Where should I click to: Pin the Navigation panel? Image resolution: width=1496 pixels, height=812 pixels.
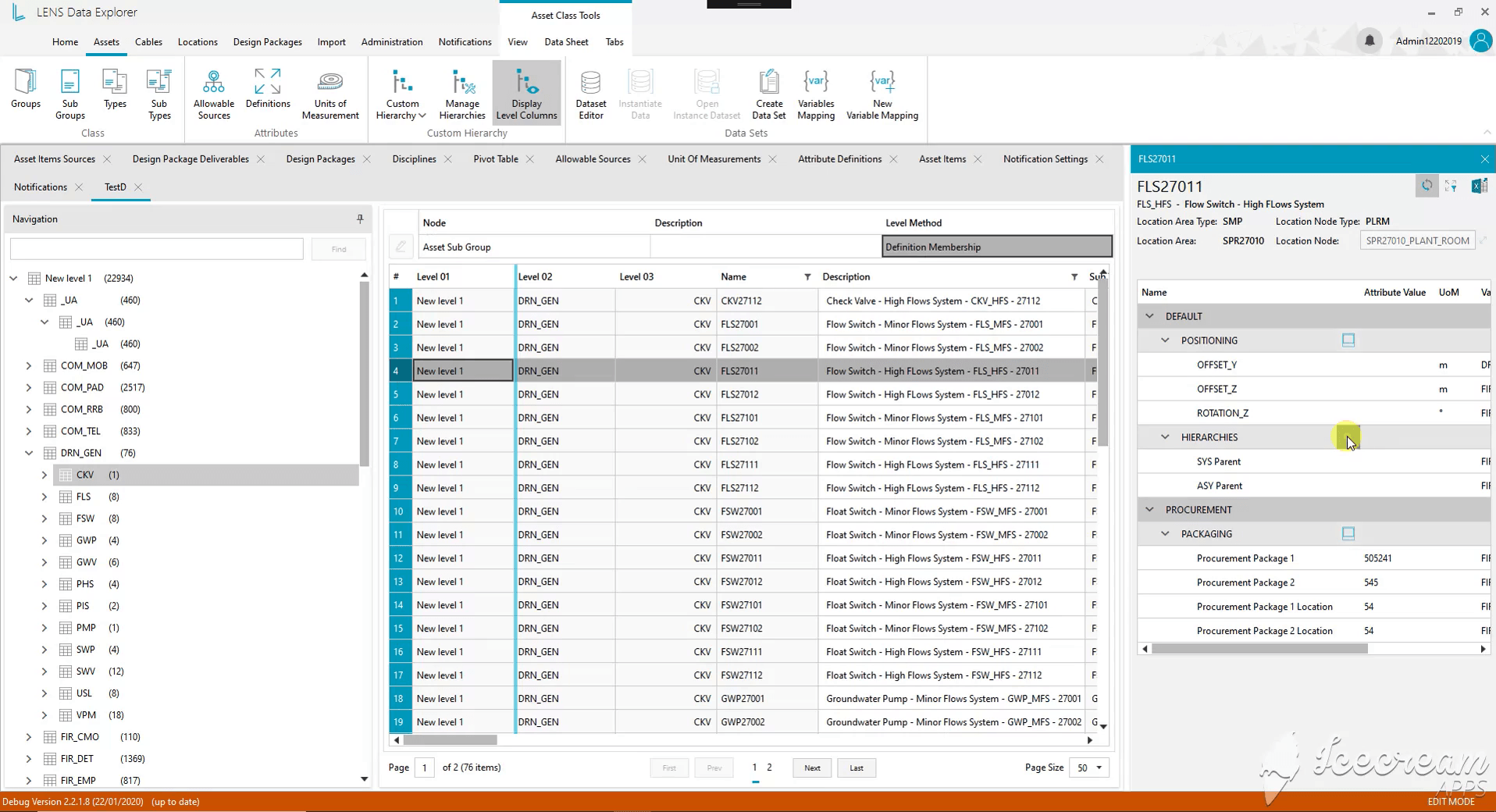360,219
